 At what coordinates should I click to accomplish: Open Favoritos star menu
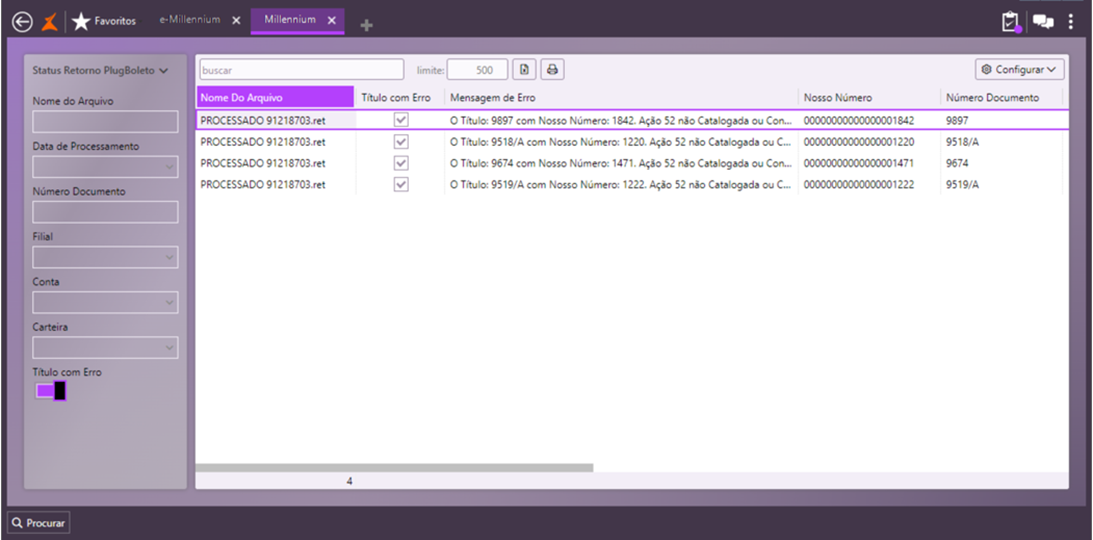(x=103, y=22)
